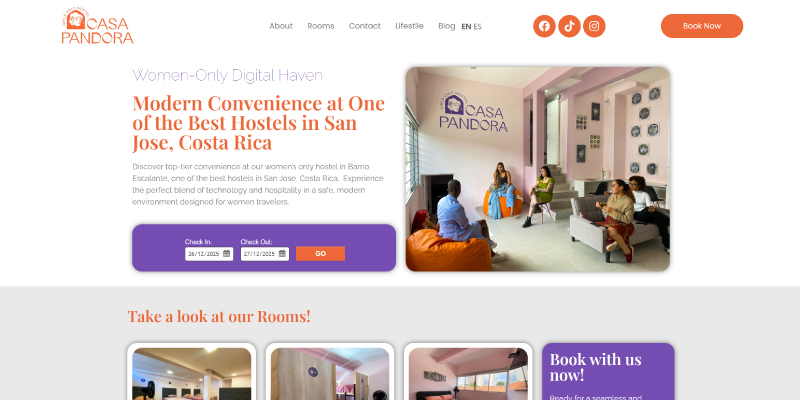Visit the Blog page
Viewport: 800px width, 400px height.
pyautogui.click(x=446, y=26)
